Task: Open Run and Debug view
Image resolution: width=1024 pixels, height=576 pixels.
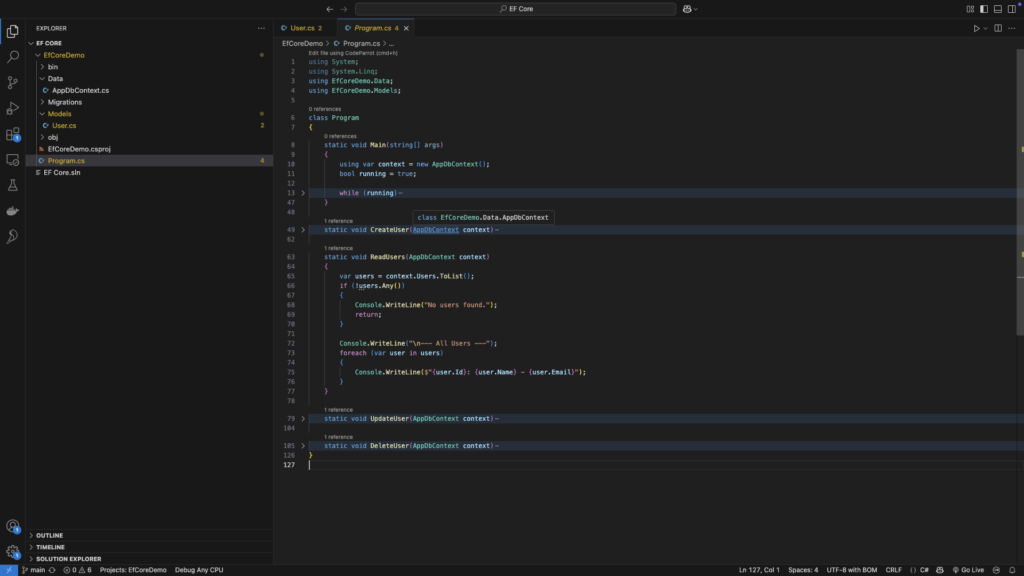Action: click(x=12, y=108)
